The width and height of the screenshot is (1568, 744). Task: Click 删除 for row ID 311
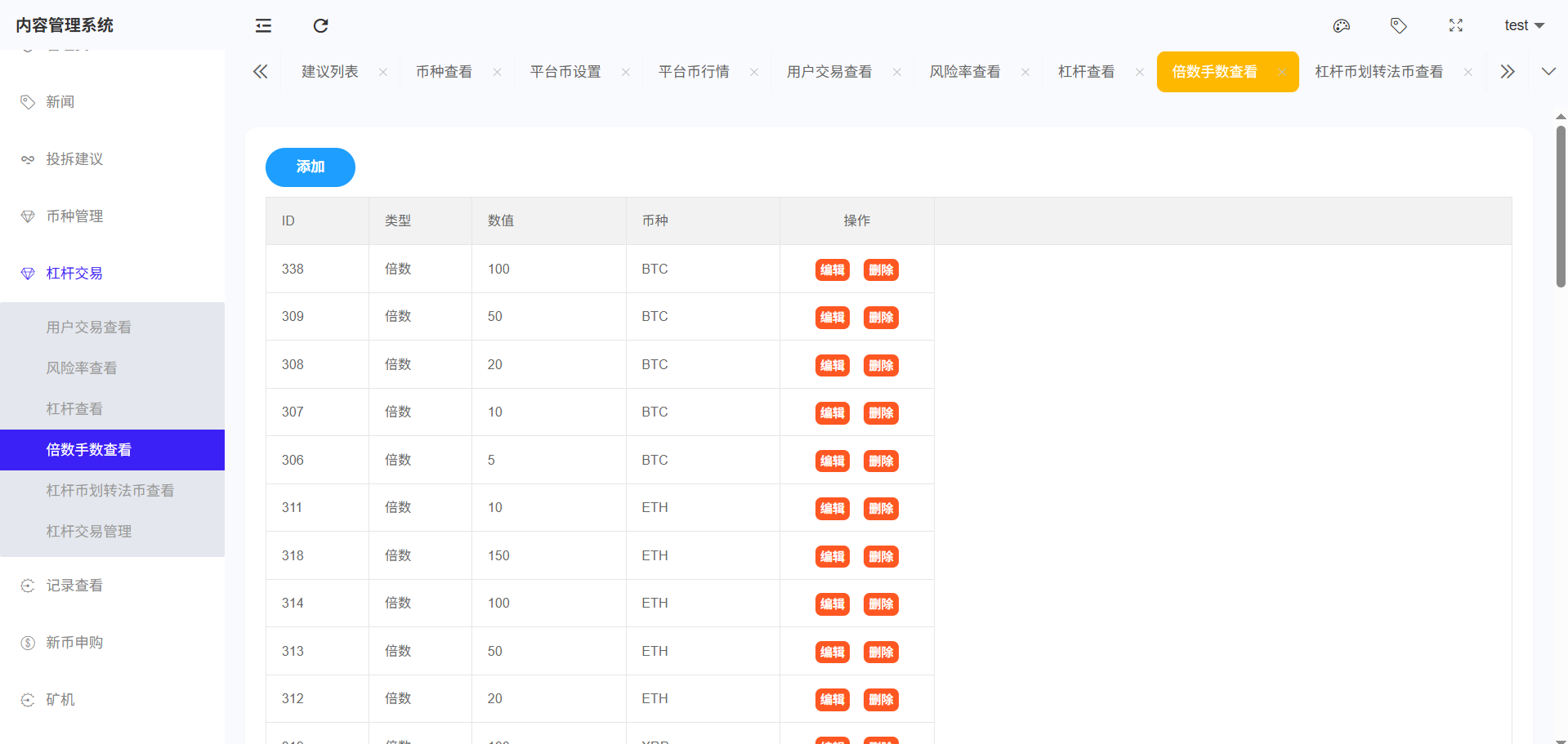880,509
